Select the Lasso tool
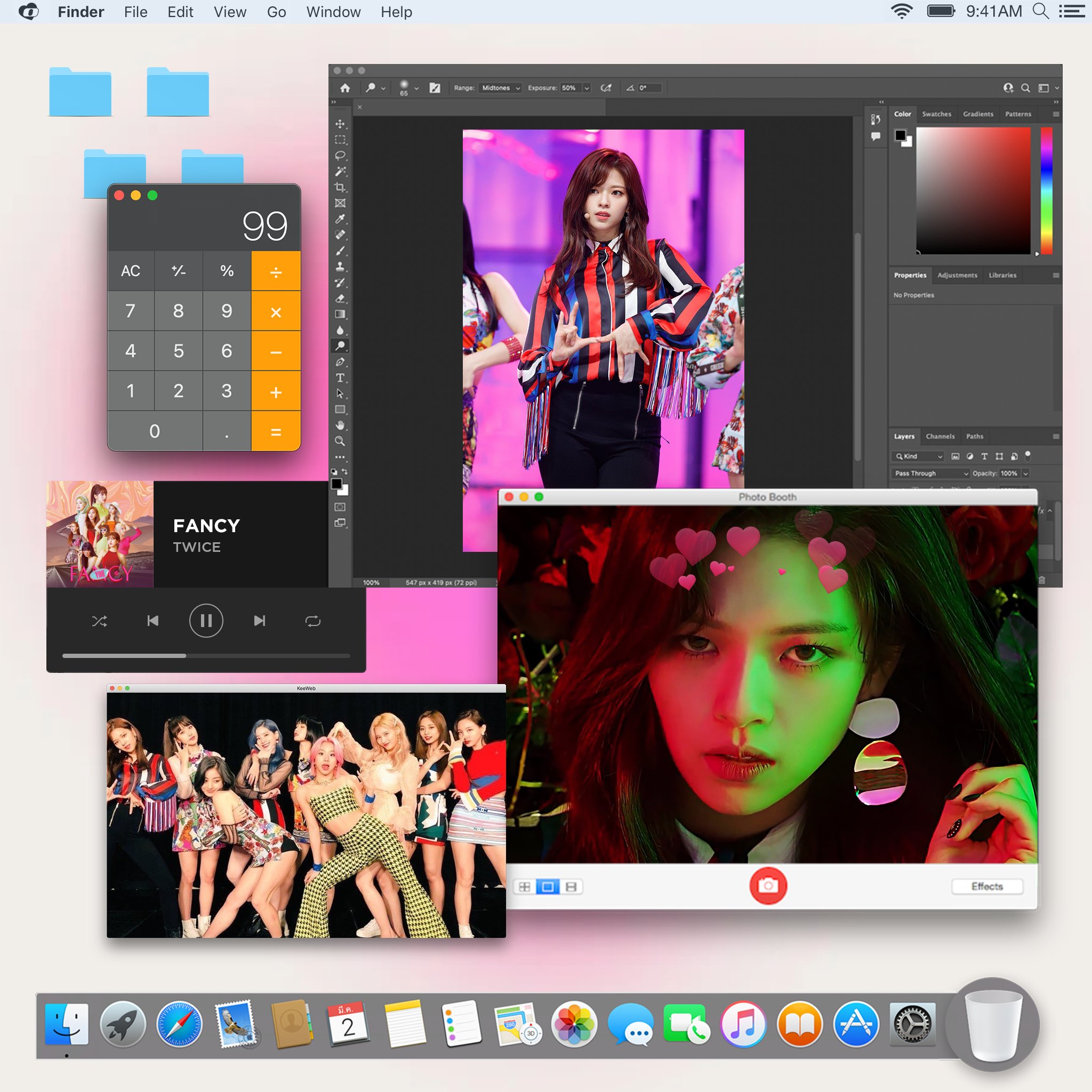The height and width of the screenshot is (1092, 1092). [340, 156]
